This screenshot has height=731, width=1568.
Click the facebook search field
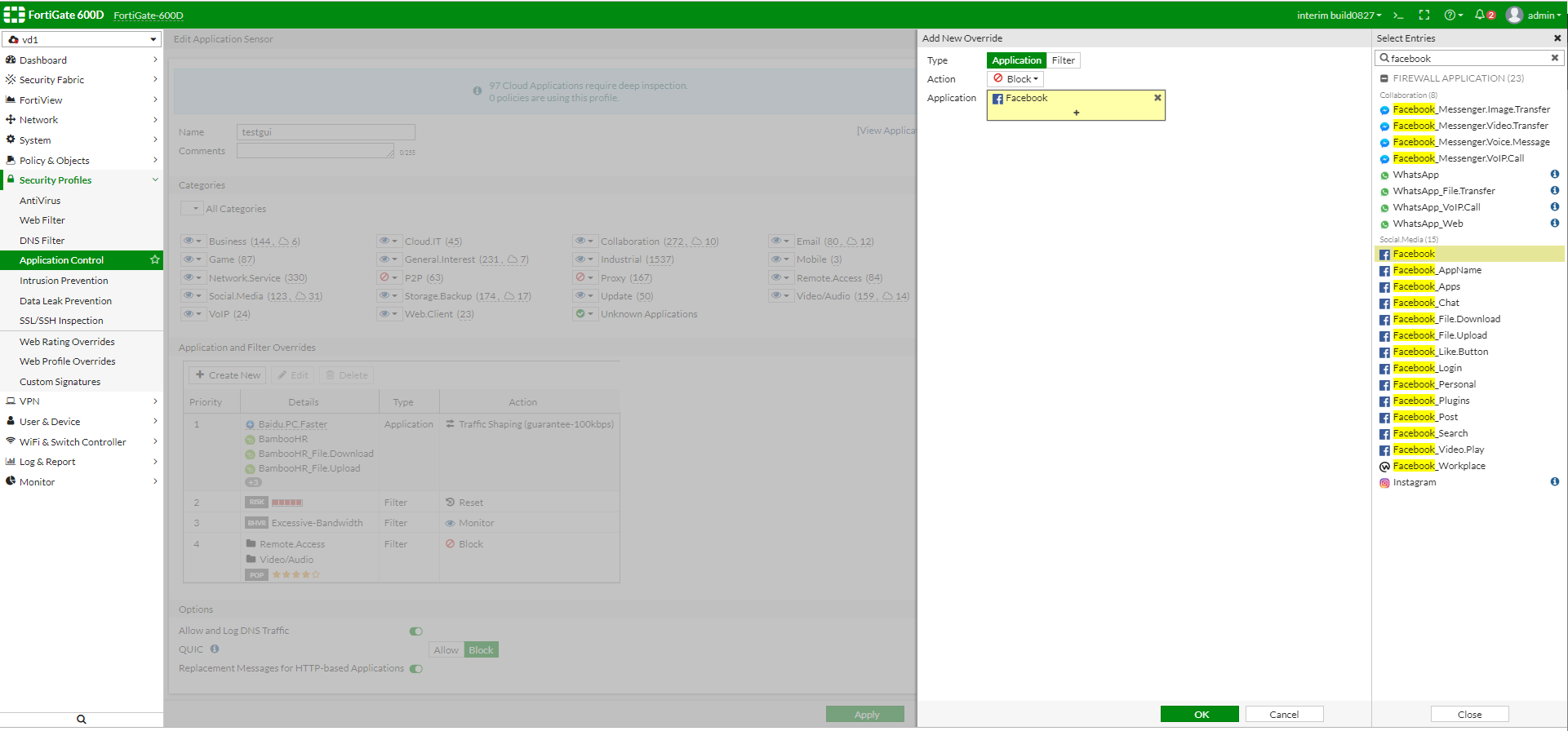(x=1469, y=58)
